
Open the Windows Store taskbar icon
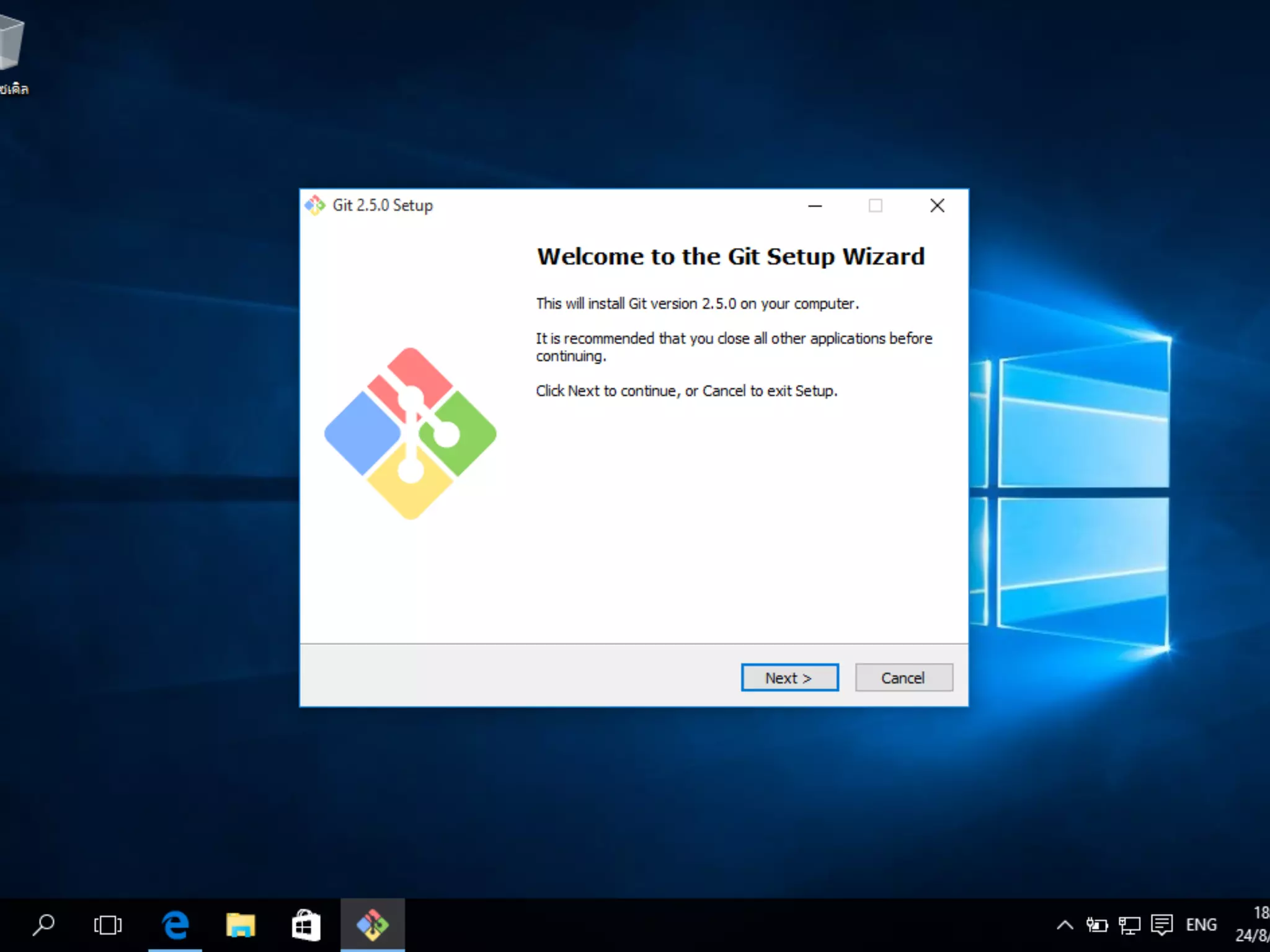coord(306,925)
